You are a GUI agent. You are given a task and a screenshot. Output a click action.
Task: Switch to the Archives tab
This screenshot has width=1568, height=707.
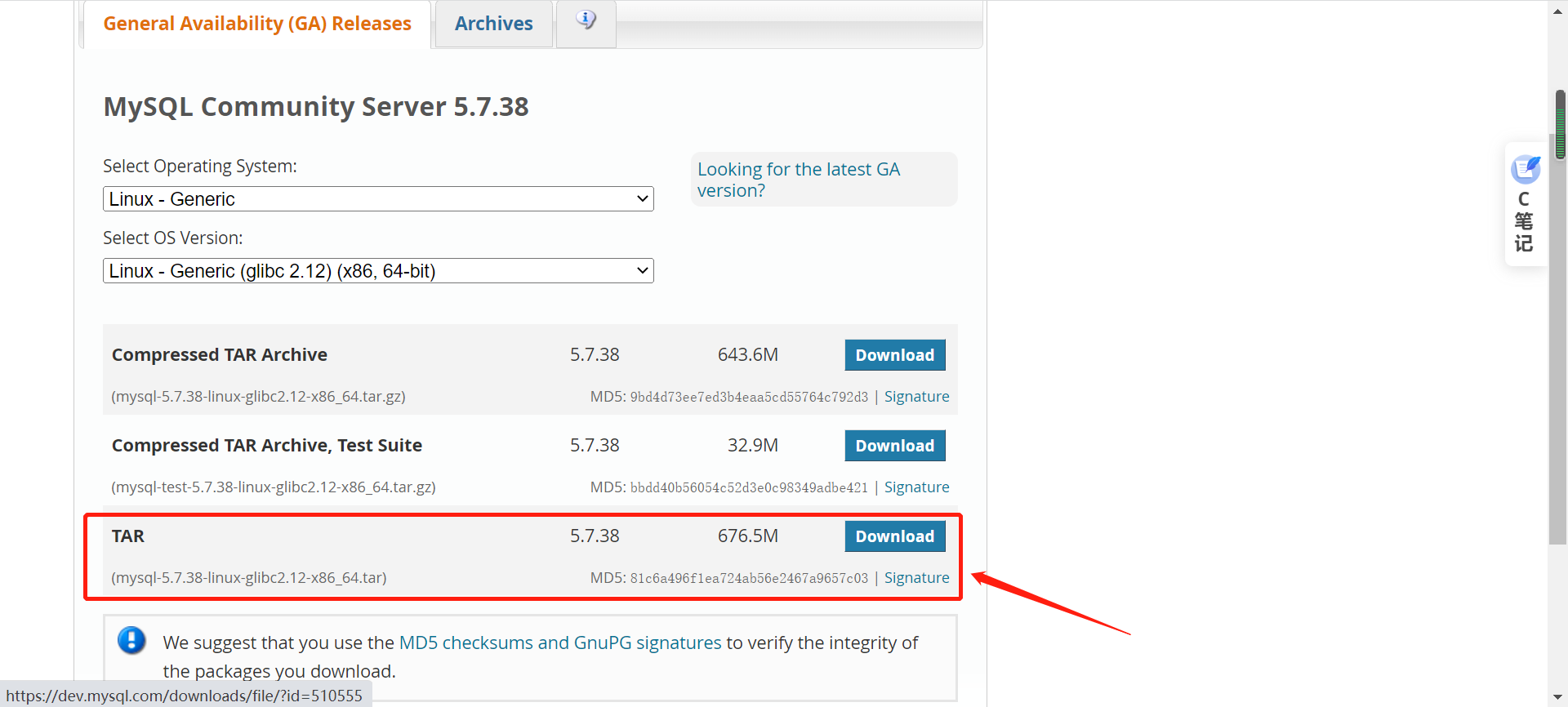(493, 24)
